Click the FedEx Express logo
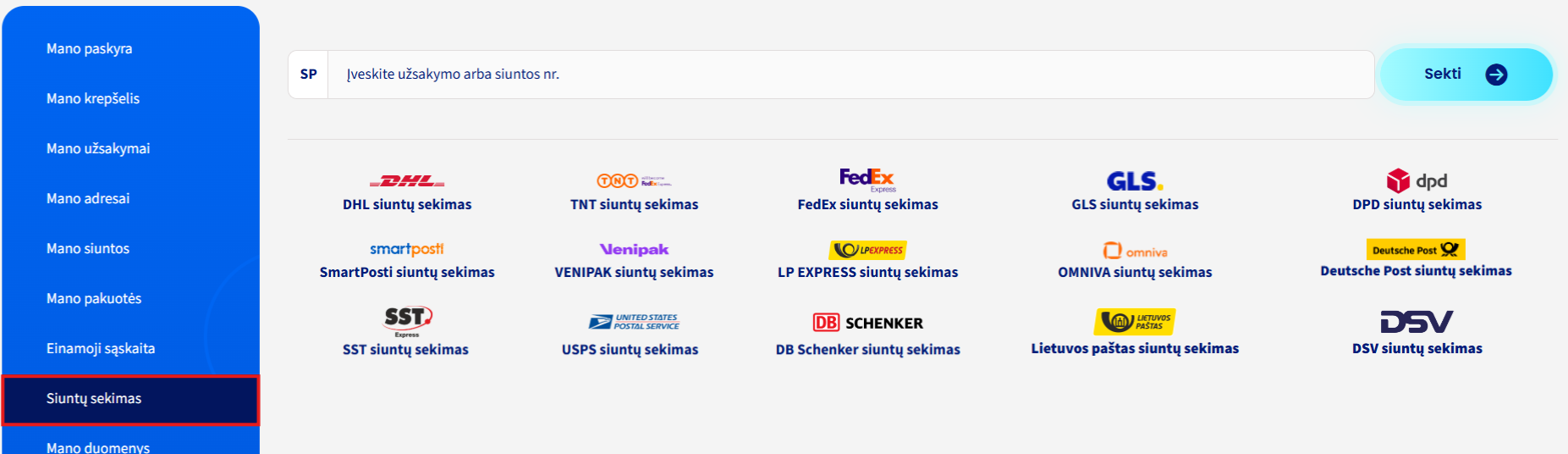The width and height of the screenshot is (1568, 454). pos(867,180)
